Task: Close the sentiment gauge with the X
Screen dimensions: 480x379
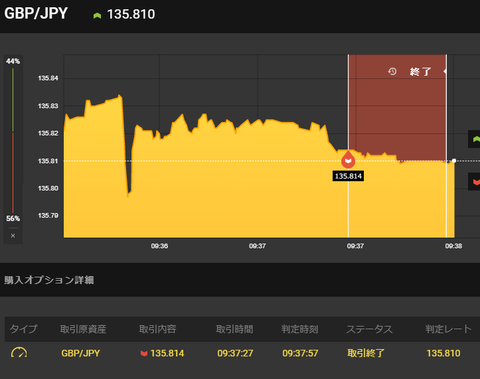Action: 13,236
